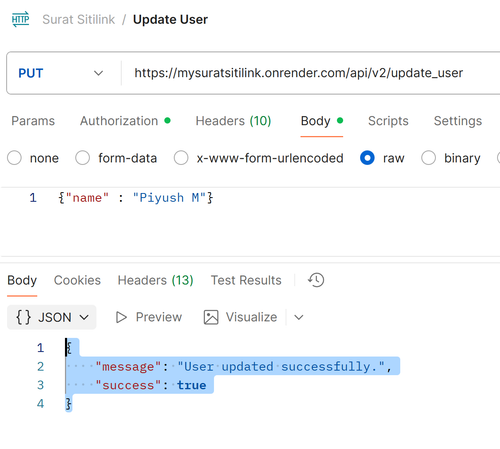The height and width of the screenshot is (449, 500).
Task: Click response line number 2
Action: coord(40,367)
